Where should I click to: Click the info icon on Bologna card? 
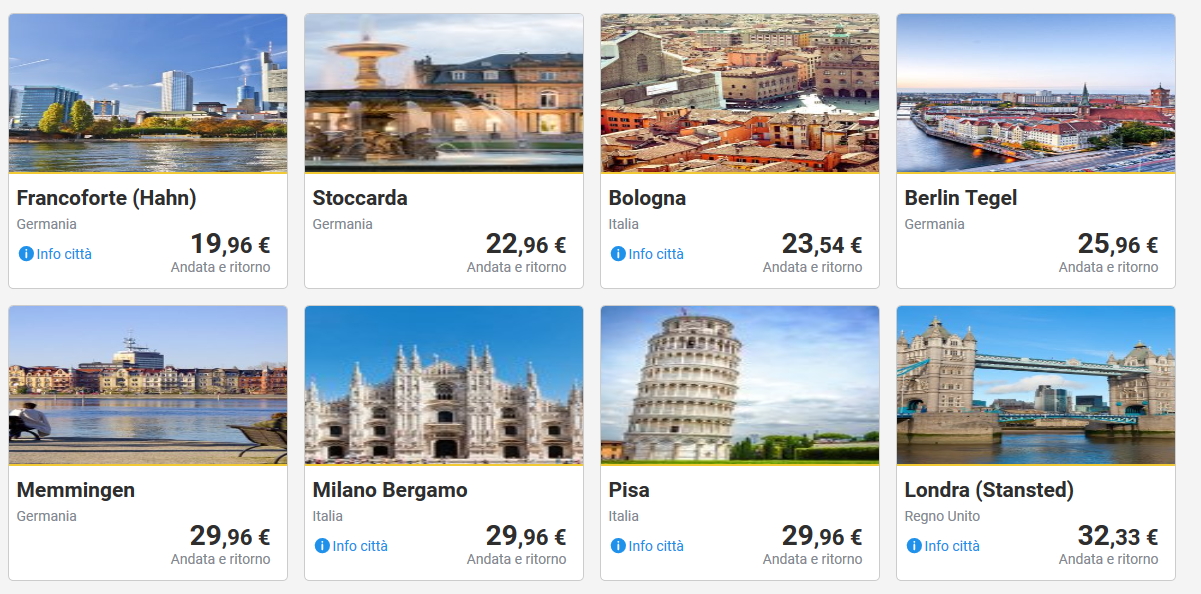click(x=618, y=254)
